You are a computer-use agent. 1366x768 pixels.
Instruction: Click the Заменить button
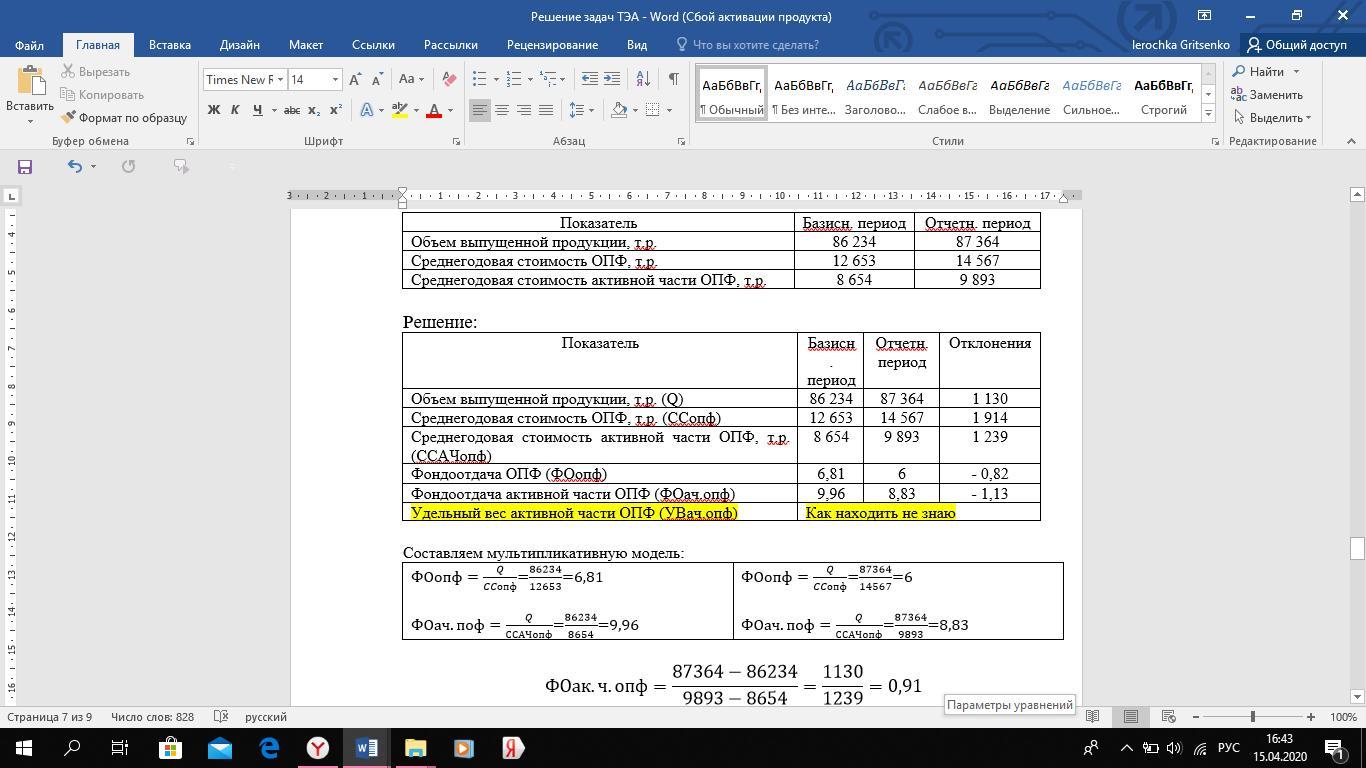[x=1266, y=95]
